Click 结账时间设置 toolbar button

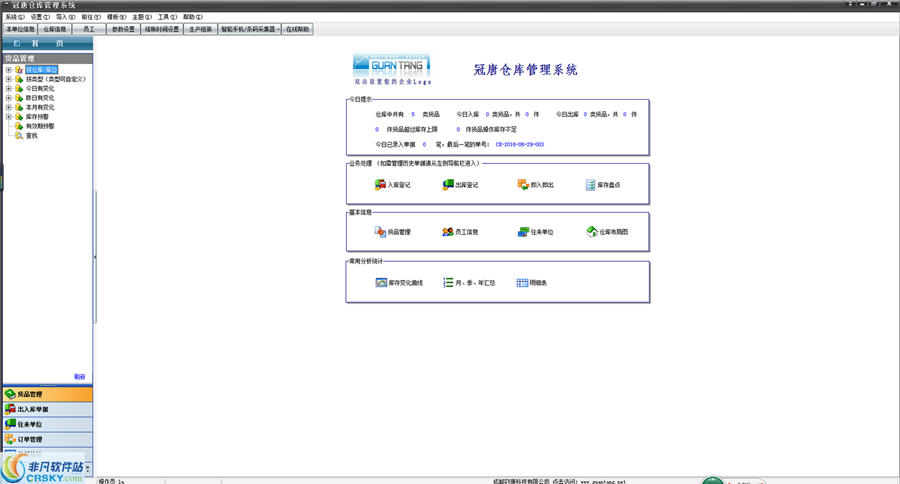point(162,29)
